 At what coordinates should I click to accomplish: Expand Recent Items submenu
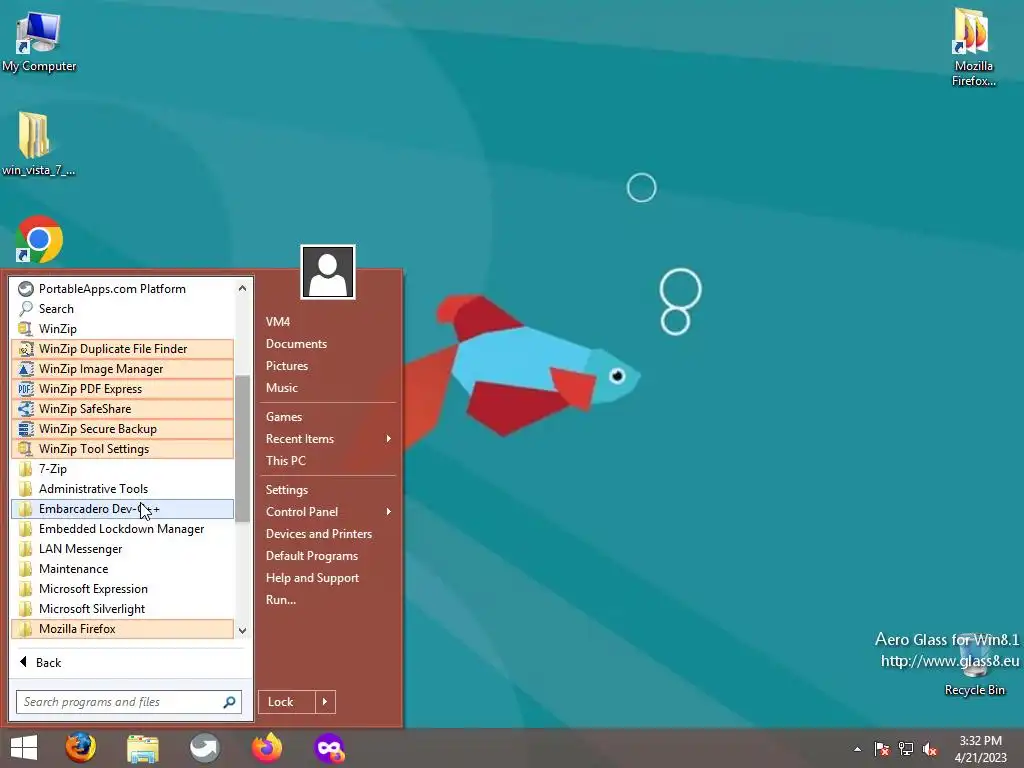(328, 439)
